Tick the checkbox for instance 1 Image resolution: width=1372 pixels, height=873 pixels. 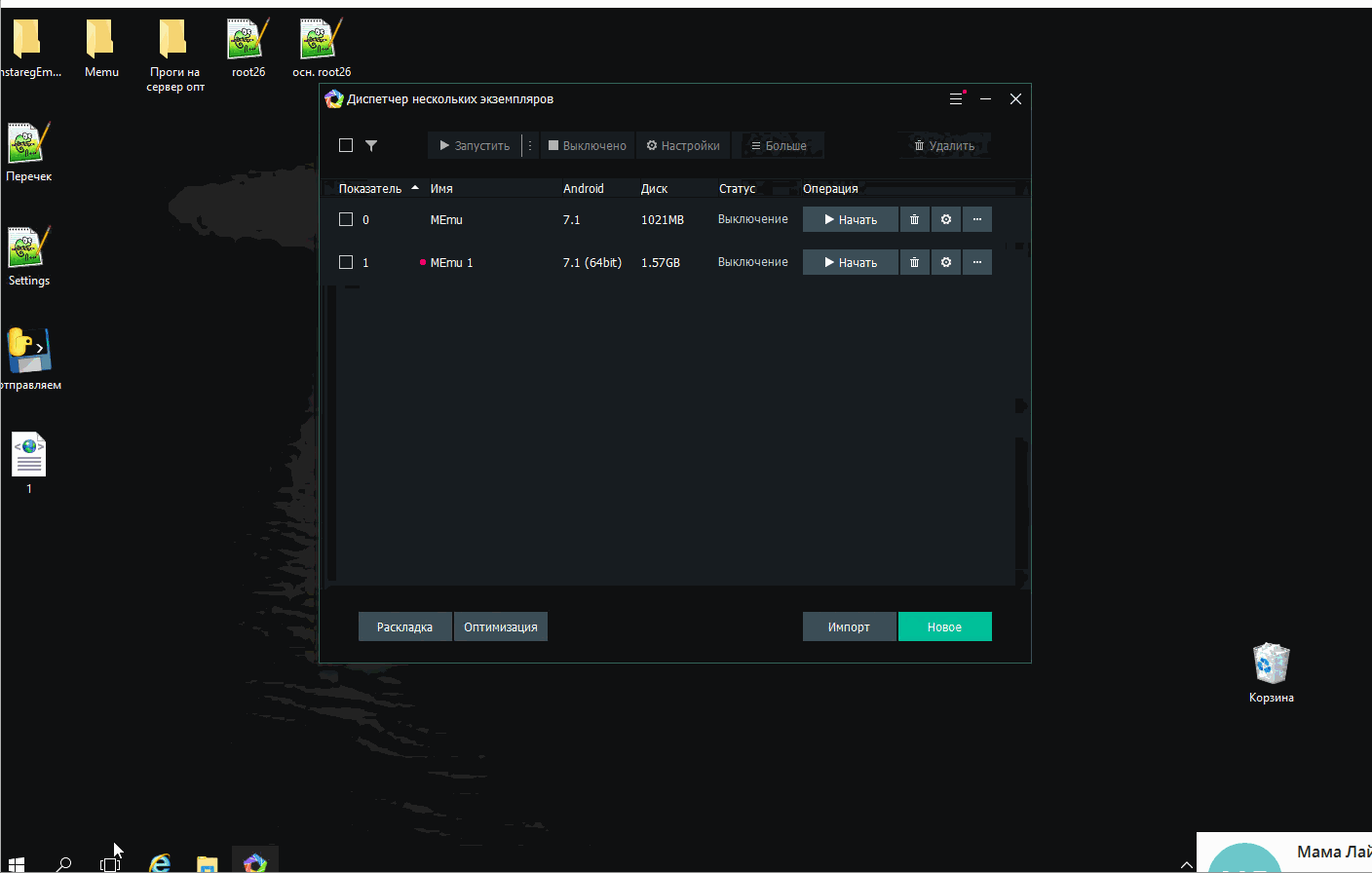coord(346,262)
